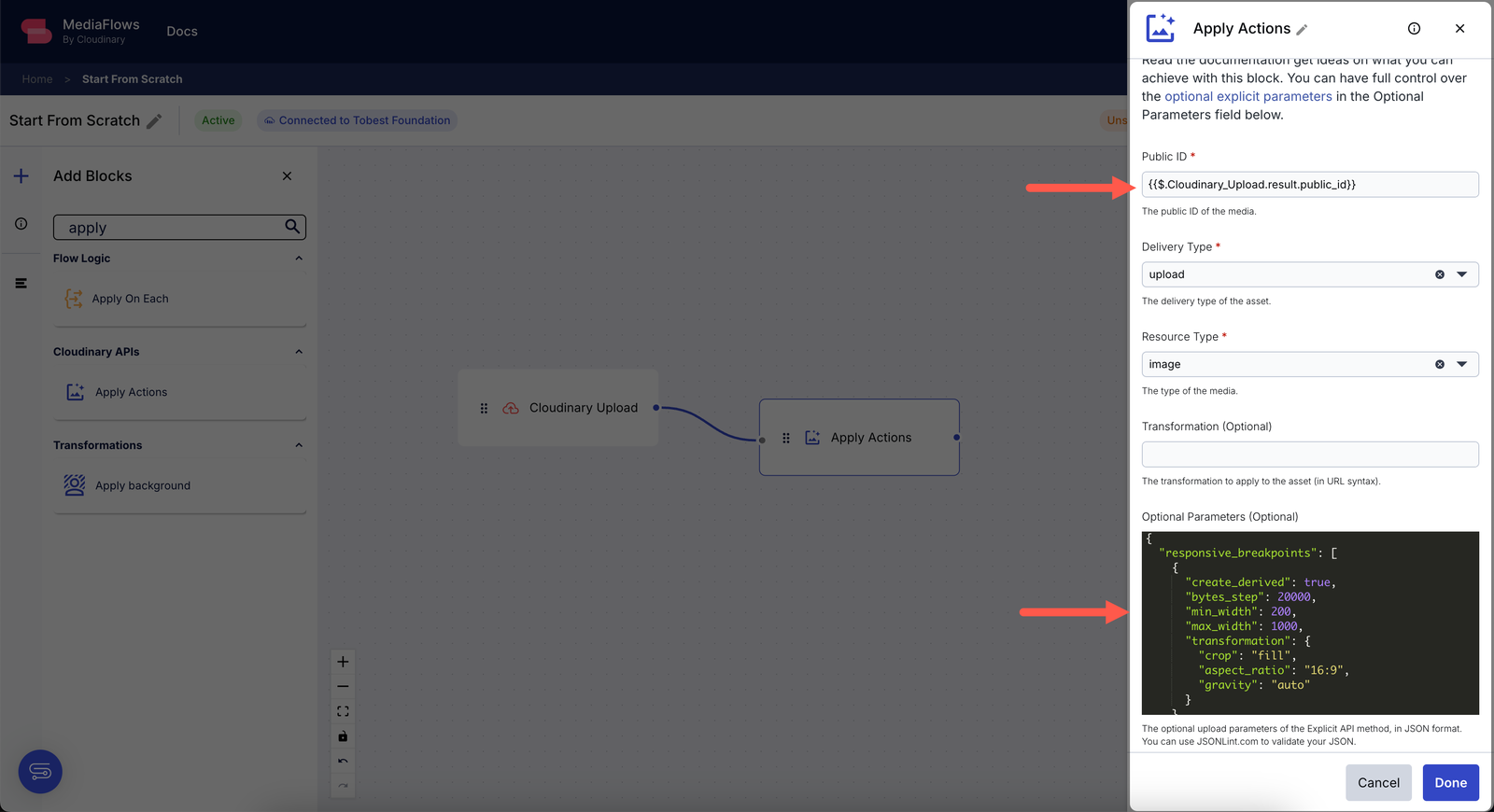The height and width of the screenshot is (812, 1494).
Task: Zoom in on the canvas
Action: tap(343, 662)
